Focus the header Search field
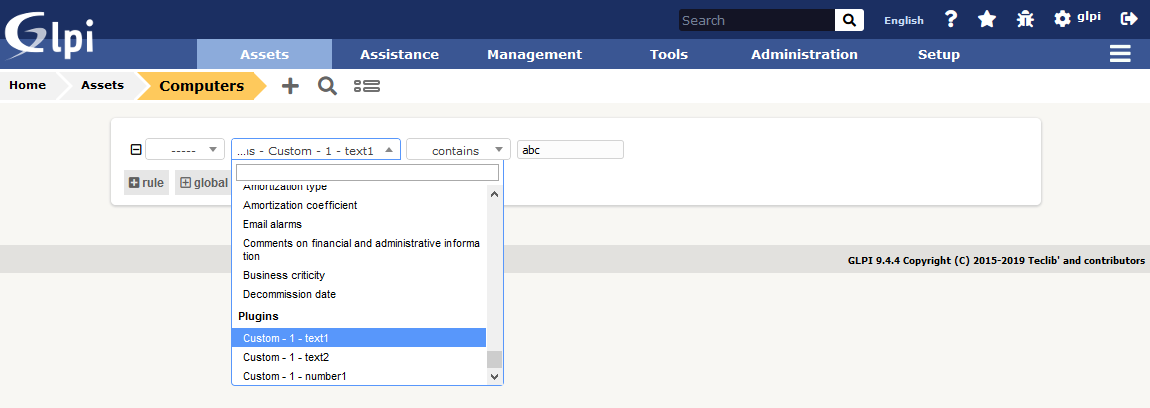This screenshot has width=1150, height=408. 756,21
